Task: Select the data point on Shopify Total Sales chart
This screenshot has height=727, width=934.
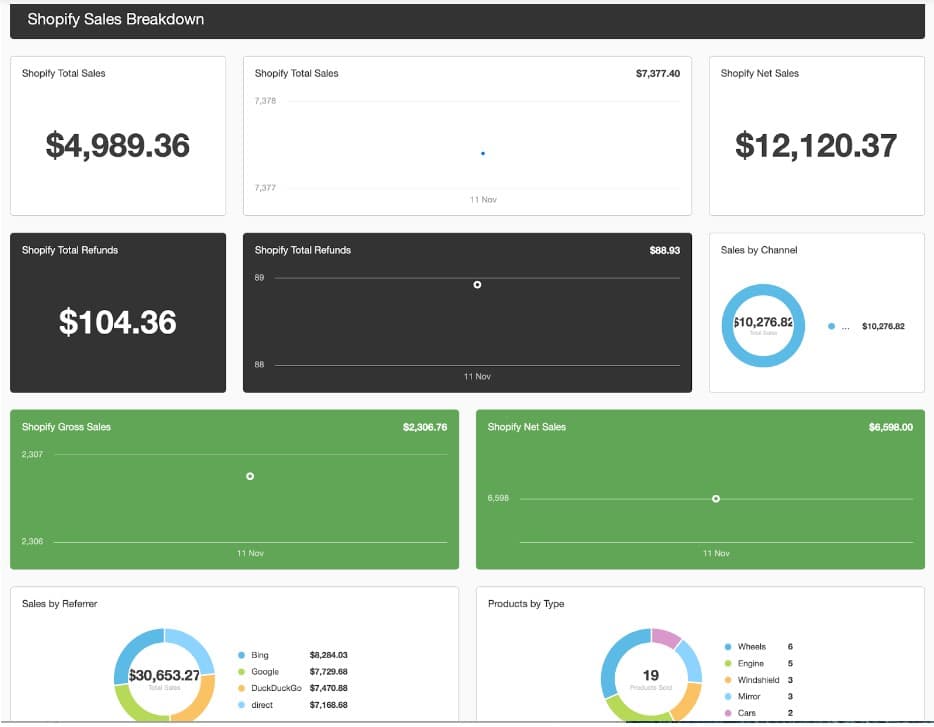Action: click(x=483, y=153)
